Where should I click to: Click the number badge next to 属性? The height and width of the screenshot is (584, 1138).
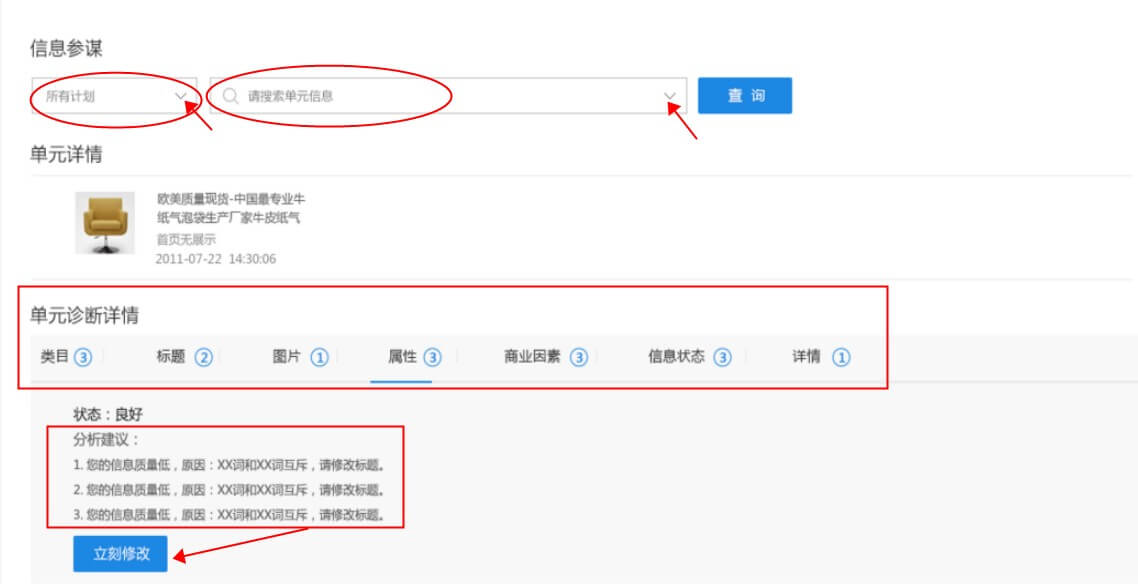(x=432, y=357)
